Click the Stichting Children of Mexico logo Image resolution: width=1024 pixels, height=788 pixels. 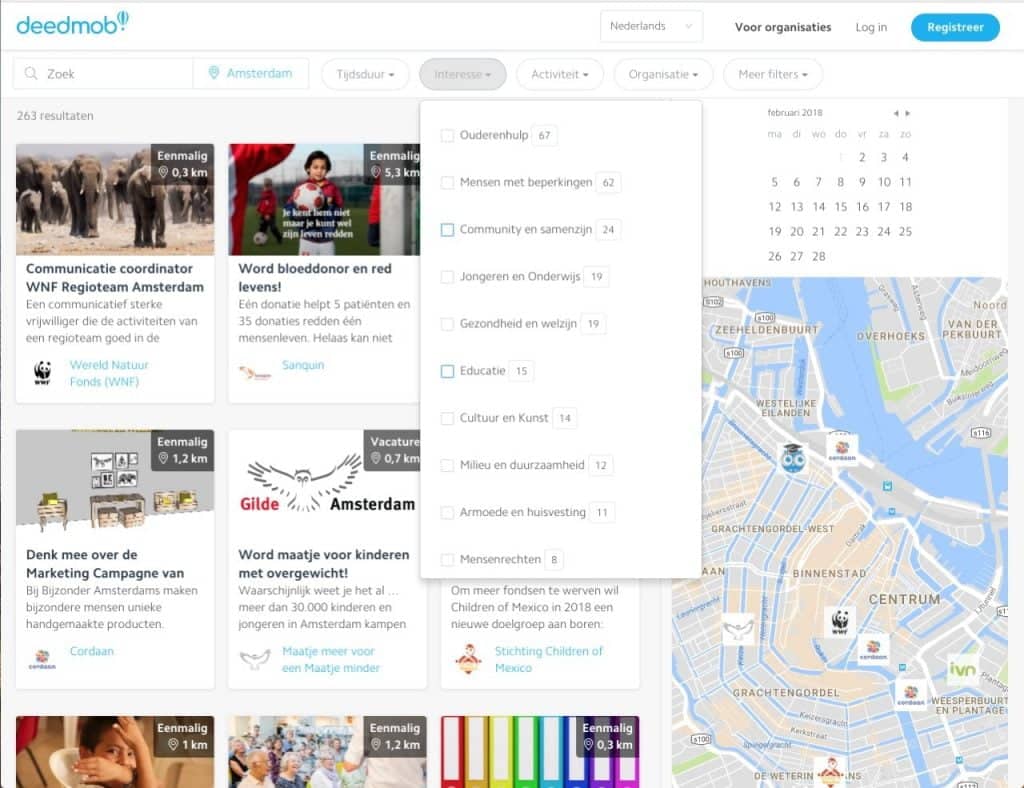click(x=468, y=659)
